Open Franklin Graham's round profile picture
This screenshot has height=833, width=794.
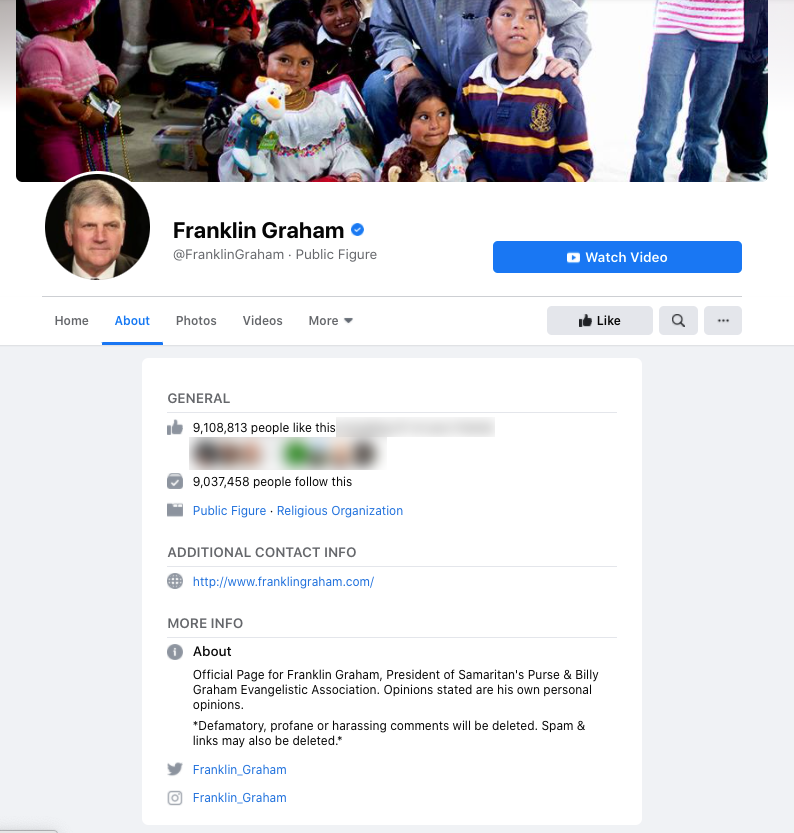pos(97,227)
